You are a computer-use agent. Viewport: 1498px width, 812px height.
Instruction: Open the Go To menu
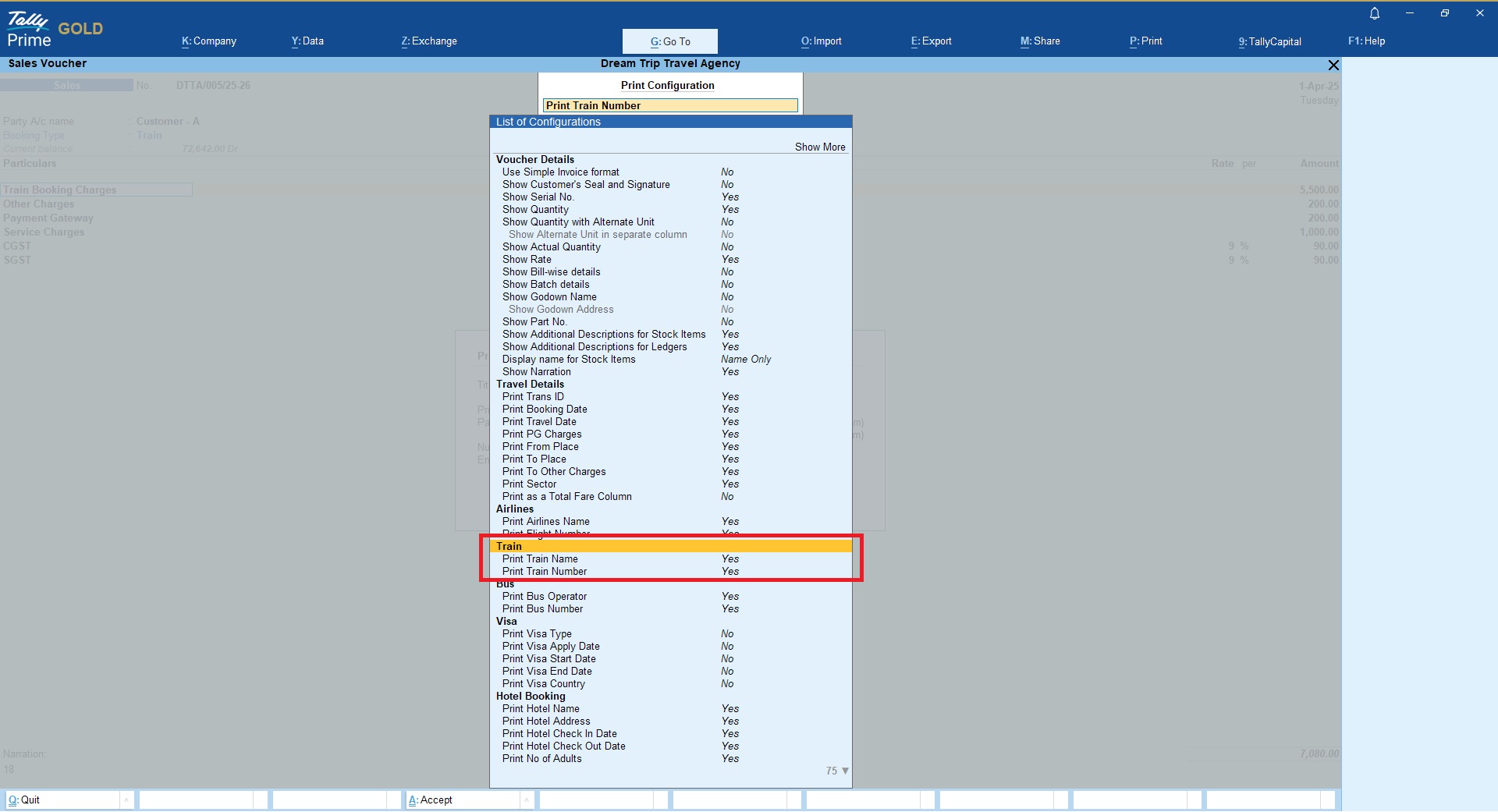(x=669, y=41)
